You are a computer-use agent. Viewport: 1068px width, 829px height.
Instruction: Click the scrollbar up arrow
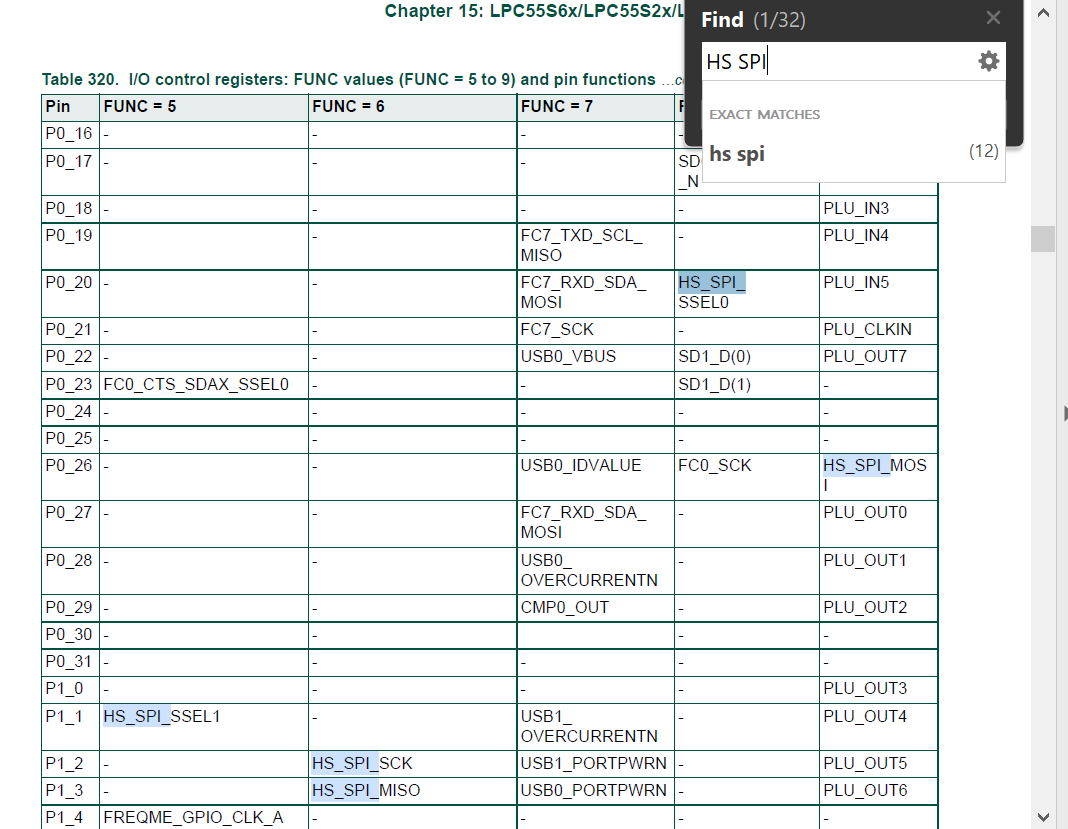(x=1043, y=10)
